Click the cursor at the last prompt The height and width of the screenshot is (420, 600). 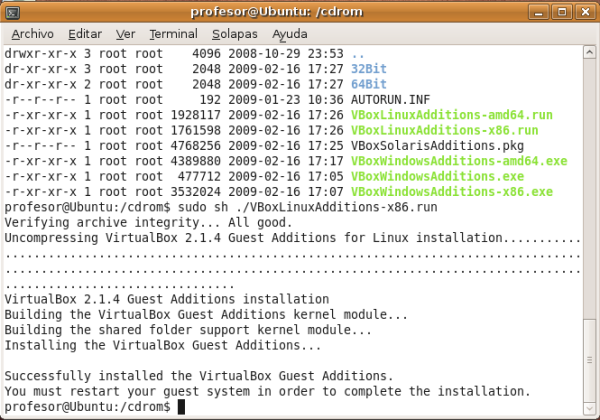tap(181, 407)
